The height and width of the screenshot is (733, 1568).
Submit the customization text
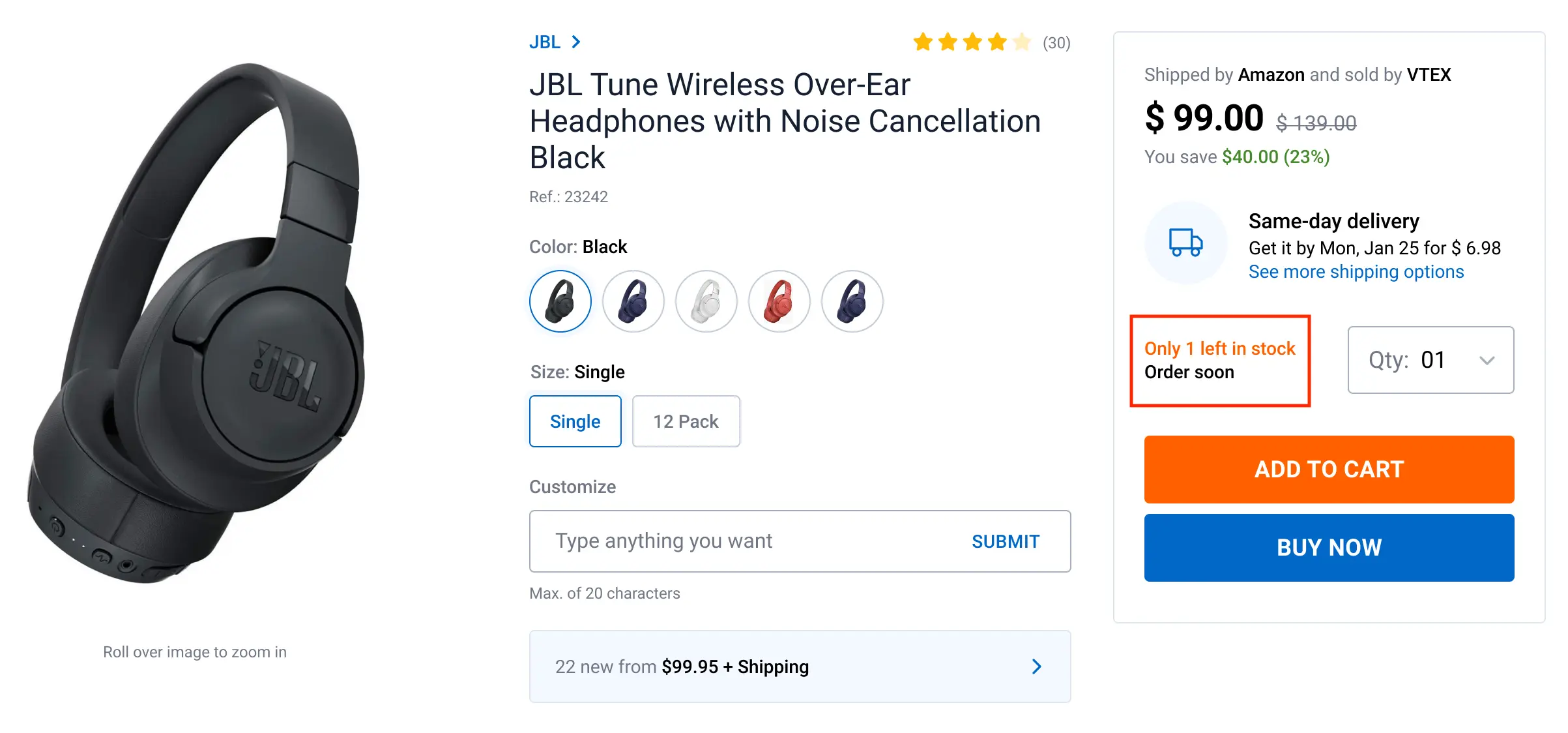(1005, 541)
